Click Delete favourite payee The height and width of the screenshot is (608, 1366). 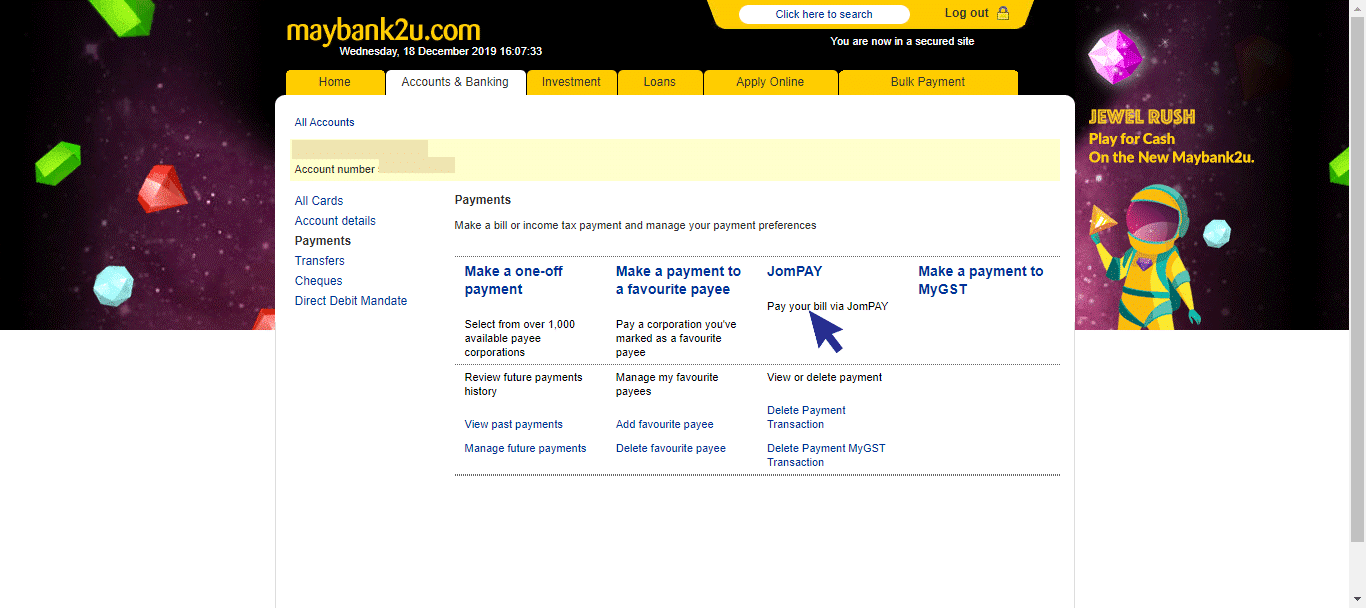coord(670,448)
